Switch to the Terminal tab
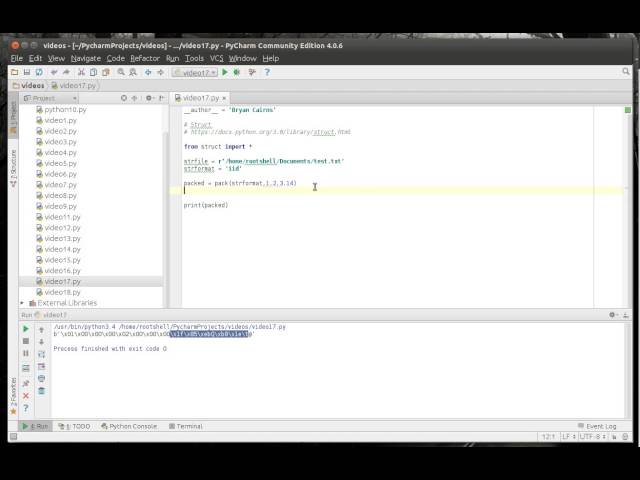The height and width of the screenshot is (480, 640). click(x=186, y=426)
